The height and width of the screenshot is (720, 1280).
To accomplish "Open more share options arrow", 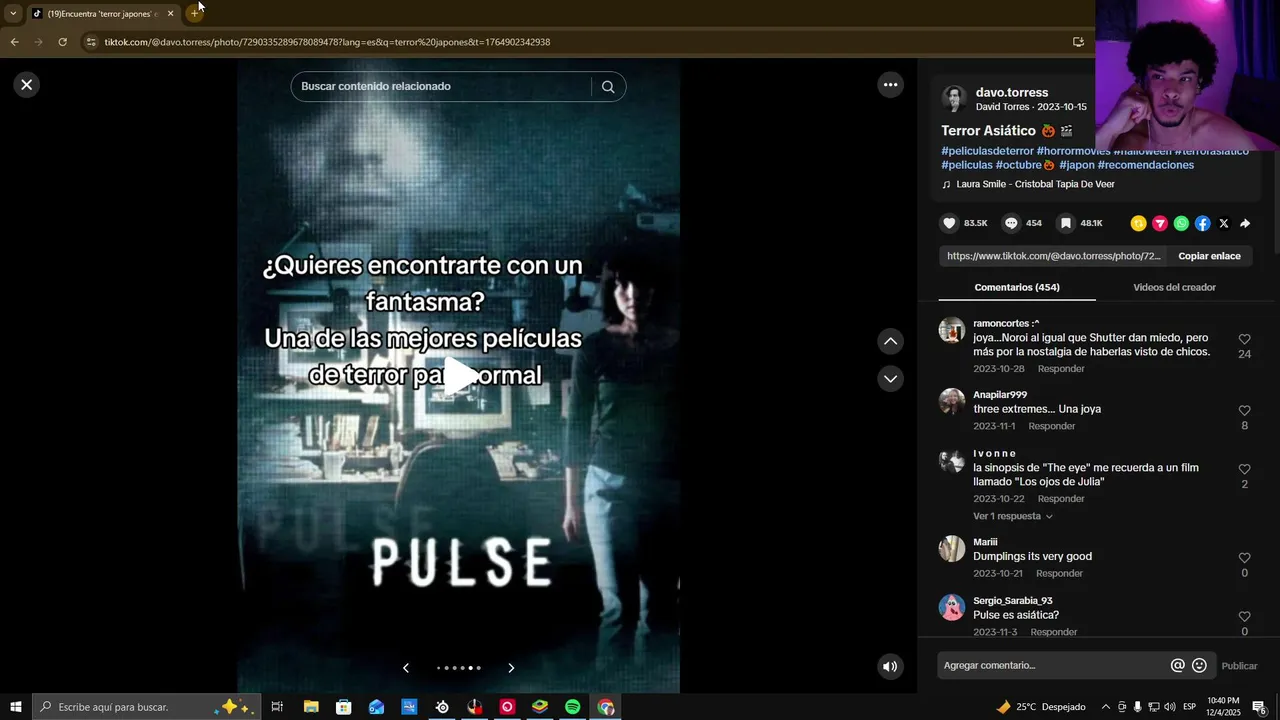I will (1245, 224).
